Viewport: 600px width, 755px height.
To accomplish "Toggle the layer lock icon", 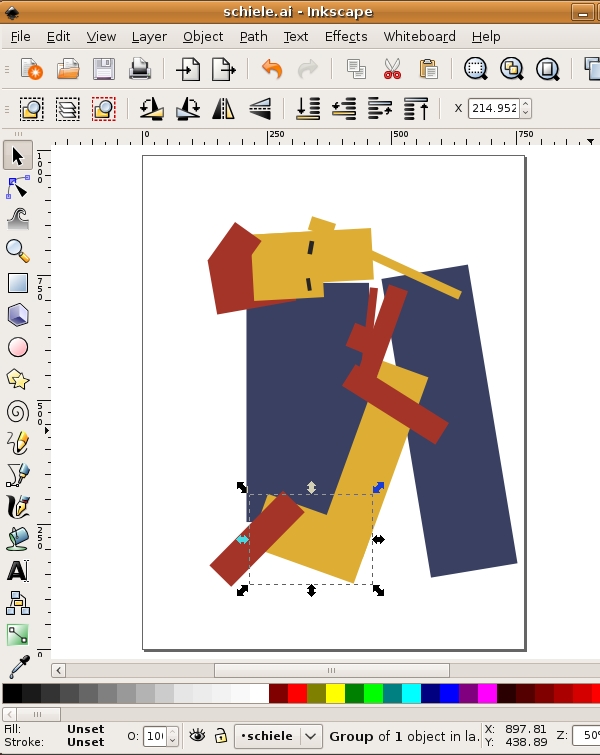I will (221, 735).
